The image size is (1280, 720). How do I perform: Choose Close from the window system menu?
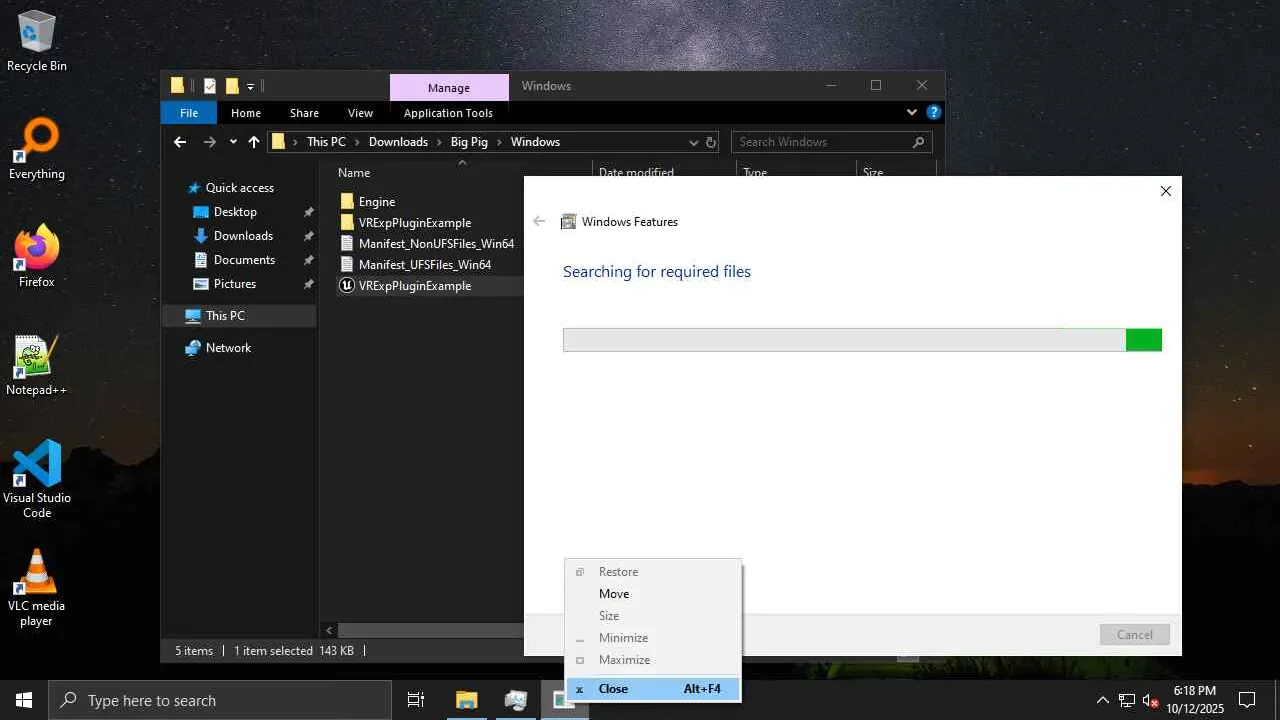[653, 689]
